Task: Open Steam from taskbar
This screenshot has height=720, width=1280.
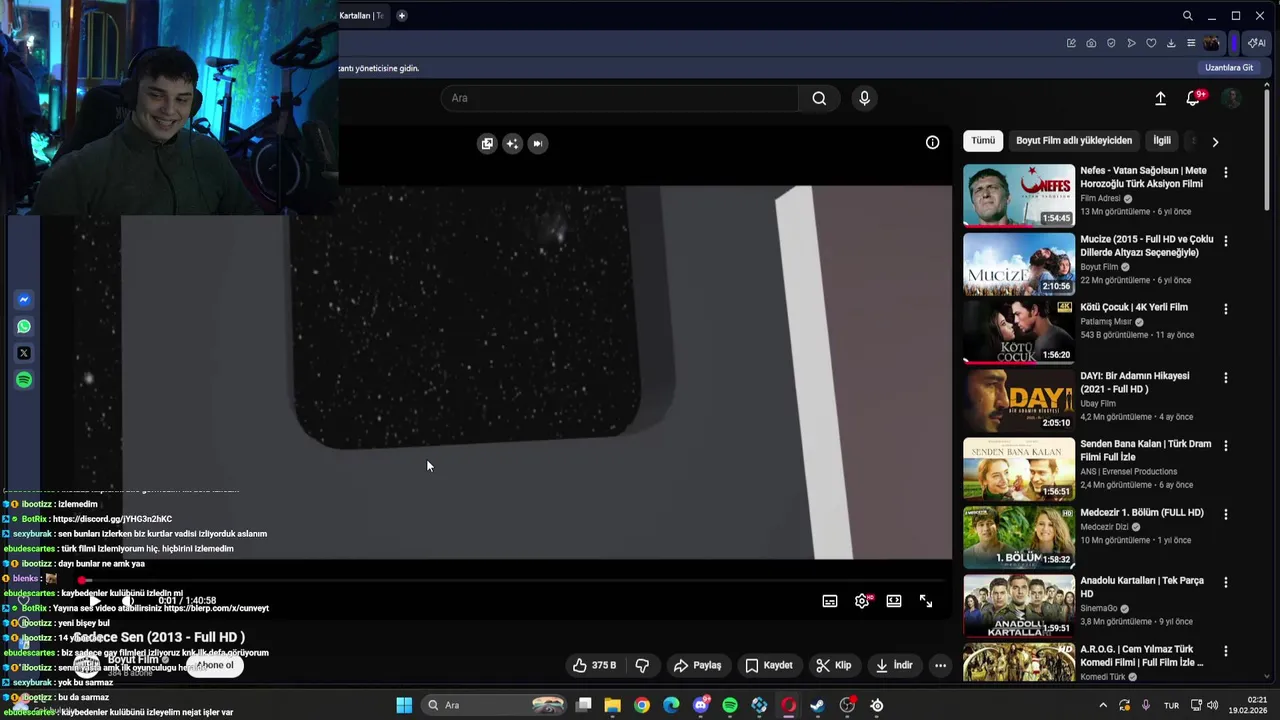Action: click(x=818, y=705)
